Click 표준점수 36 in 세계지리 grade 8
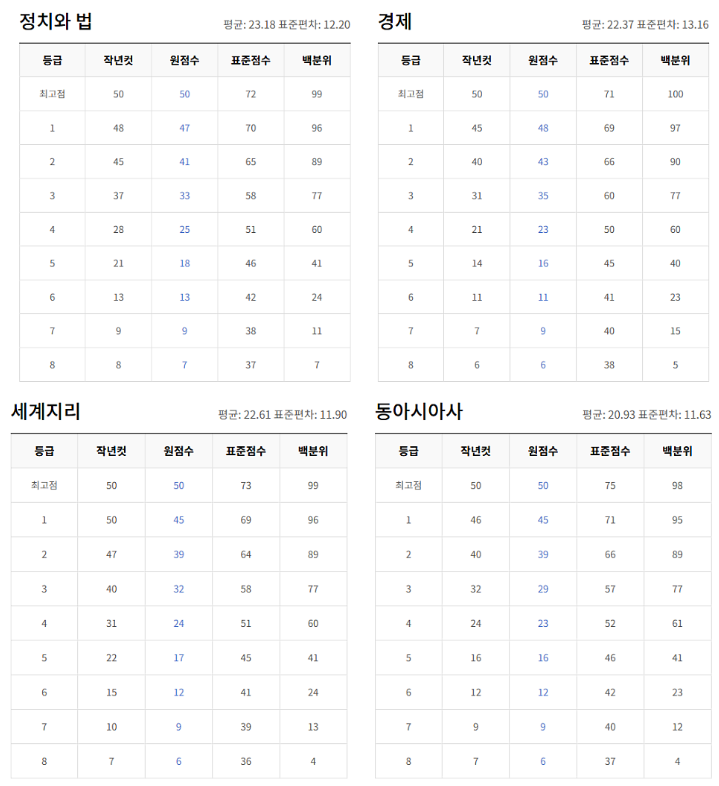719x786 pixels. click(x=246, y=761)
